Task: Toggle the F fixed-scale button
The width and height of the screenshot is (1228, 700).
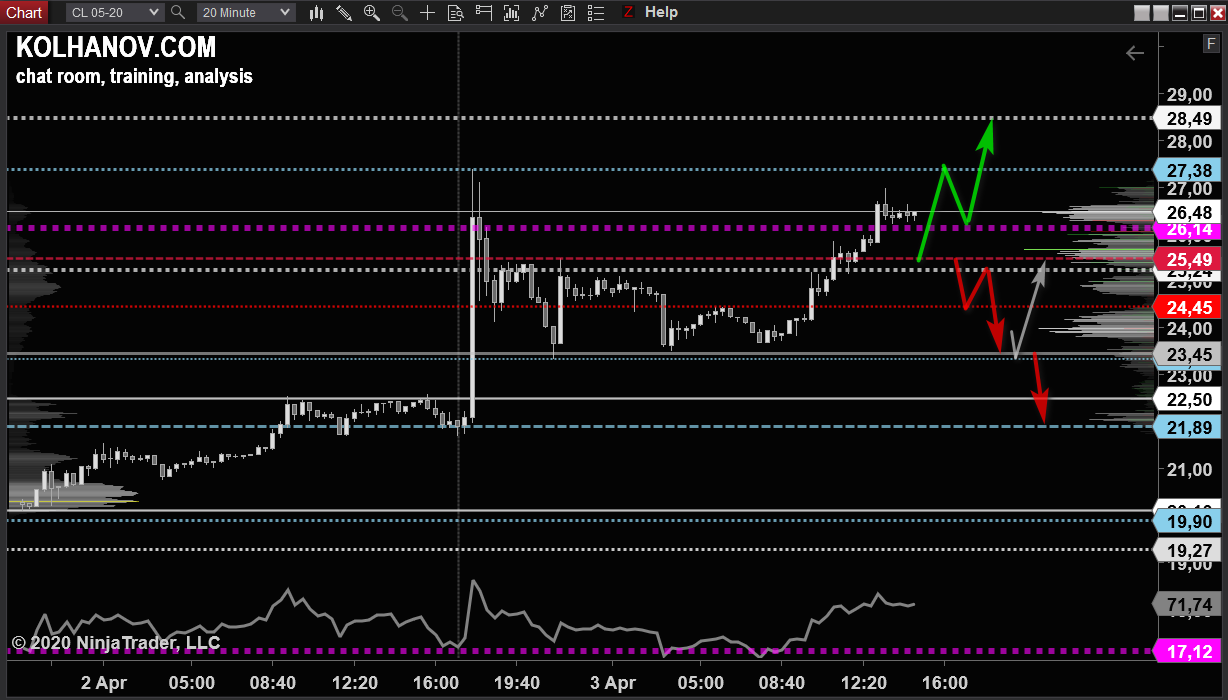Action: point(1211,43)
